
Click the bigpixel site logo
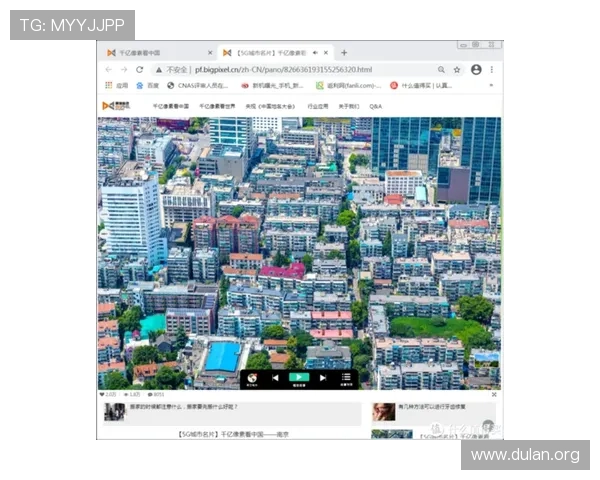pyautogui.click(x=115, y=105)
